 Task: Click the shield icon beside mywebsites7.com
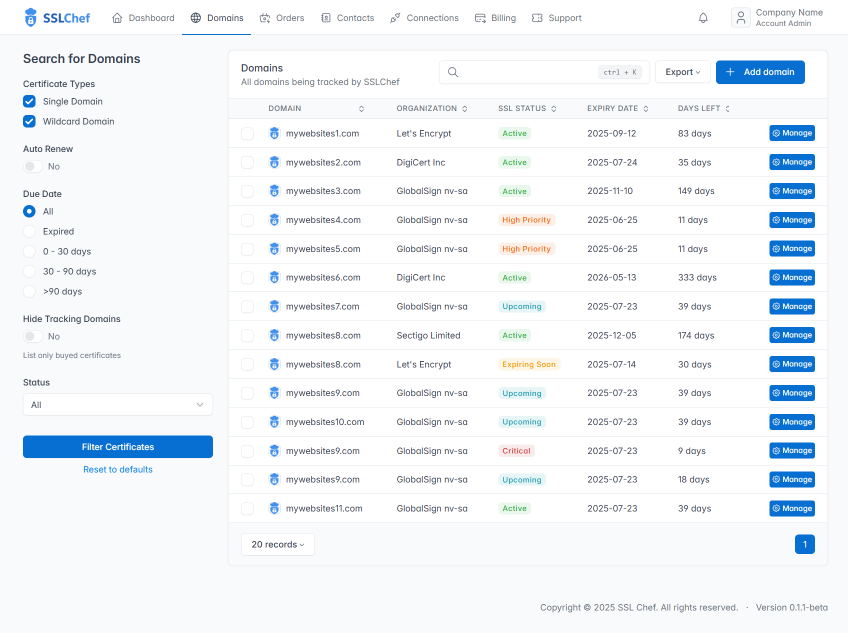[x=274, y=306]
